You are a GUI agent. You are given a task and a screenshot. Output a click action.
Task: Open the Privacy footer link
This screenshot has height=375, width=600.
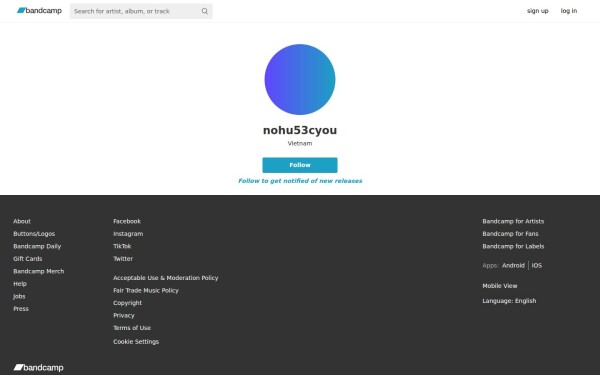[x=124, y=315]
